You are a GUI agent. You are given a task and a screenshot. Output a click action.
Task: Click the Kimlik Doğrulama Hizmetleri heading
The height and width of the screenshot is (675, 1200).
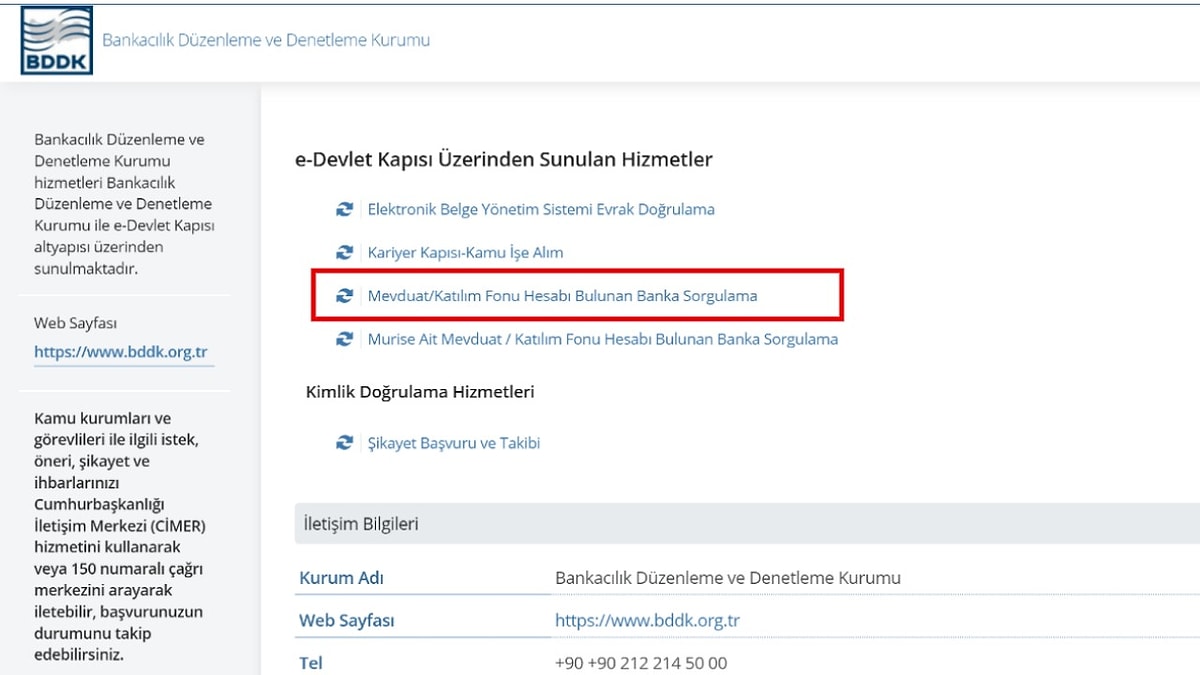pyautogui.click(x=419, y=391)
